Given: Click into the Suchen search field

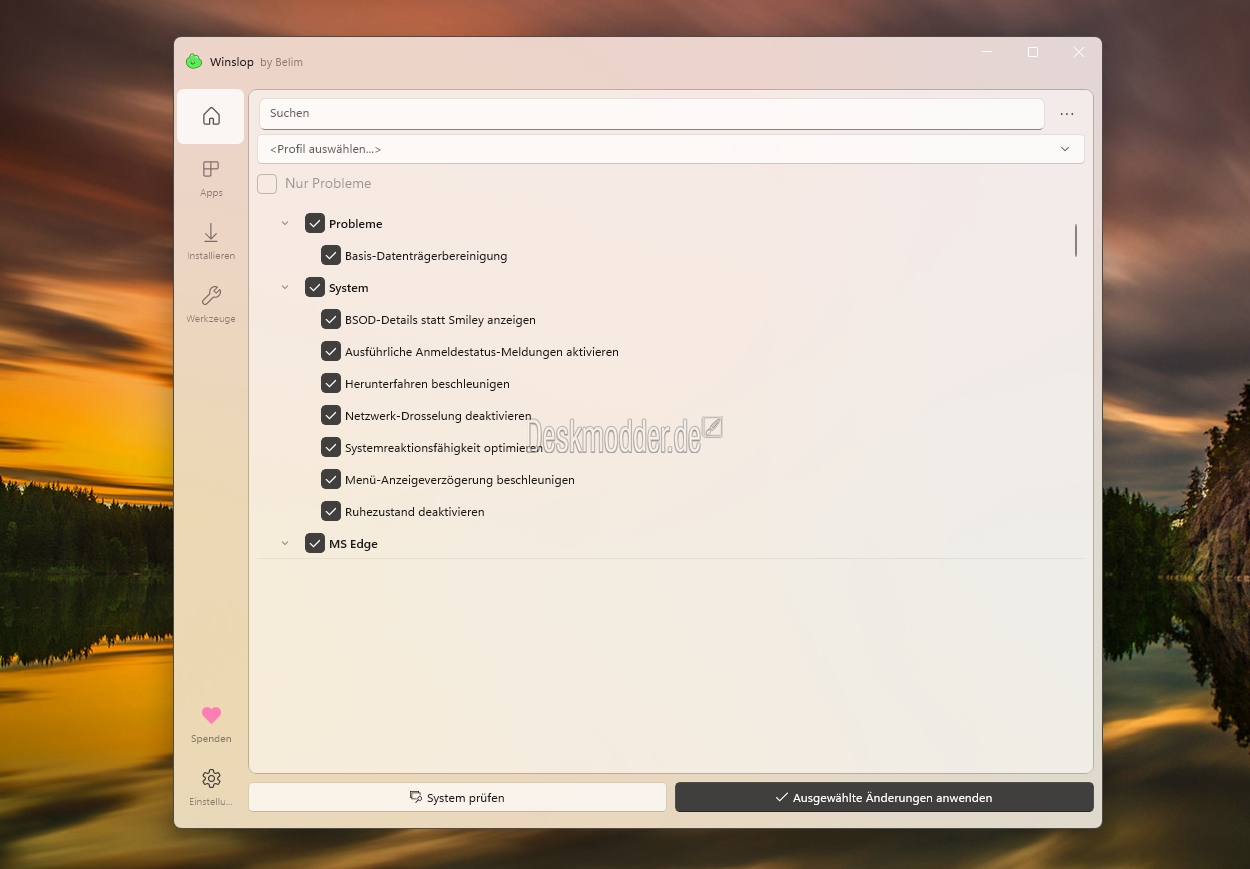Looking at the screenshot, I should pos(650,114).
